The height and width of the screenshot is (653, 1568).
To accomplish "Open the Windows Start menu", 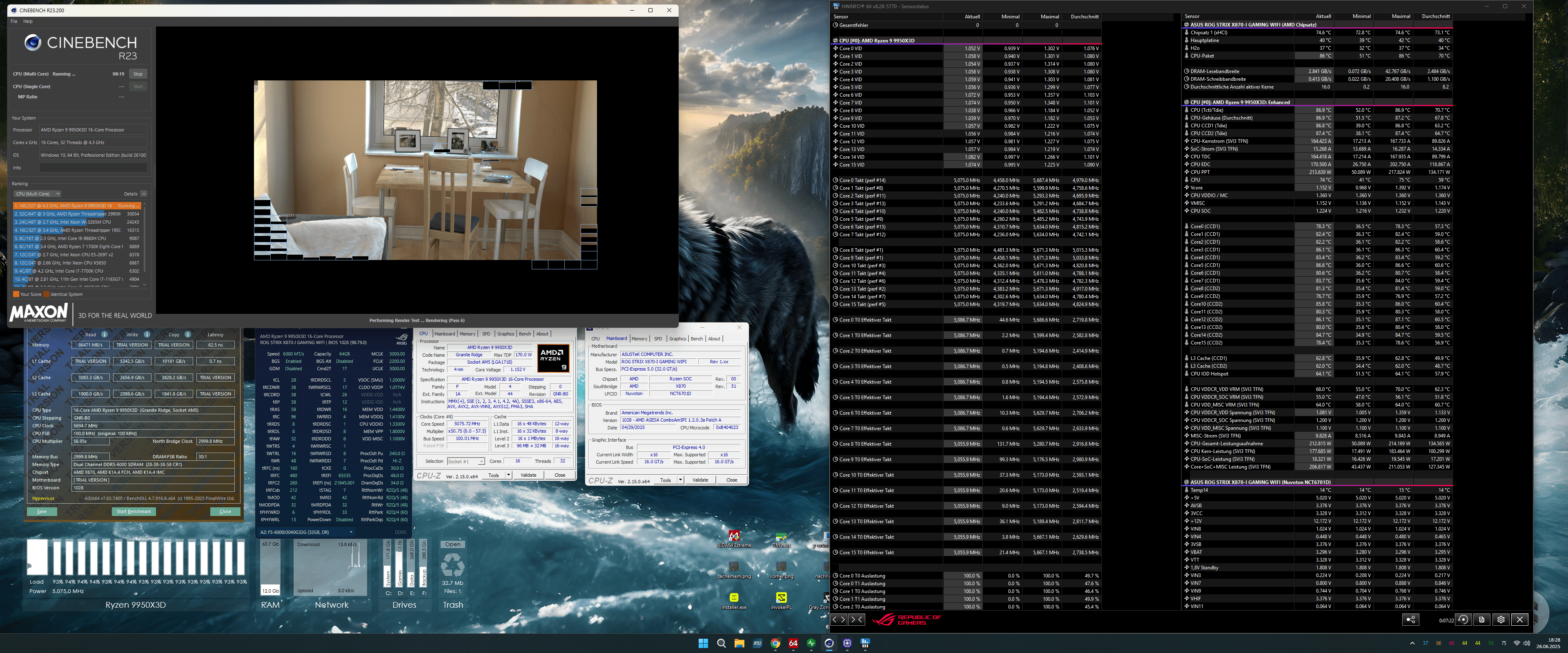I will (703, 643).
